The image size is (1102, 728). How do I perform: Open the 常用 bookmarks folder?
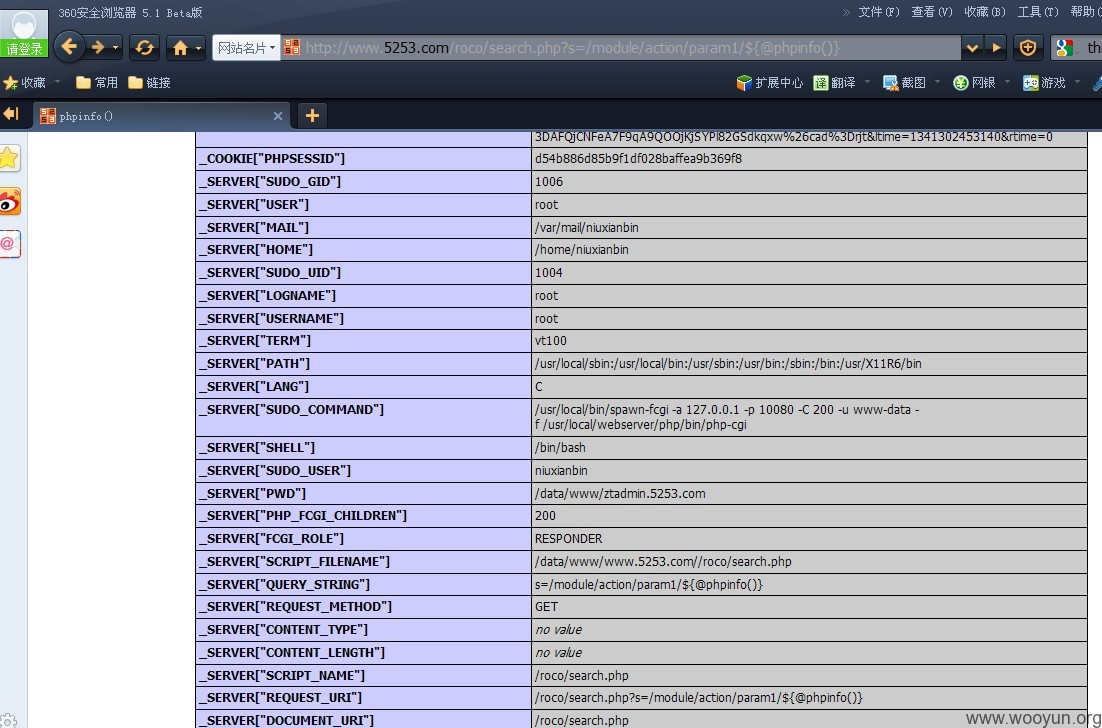pyautogui.click(x=97, y=83)
